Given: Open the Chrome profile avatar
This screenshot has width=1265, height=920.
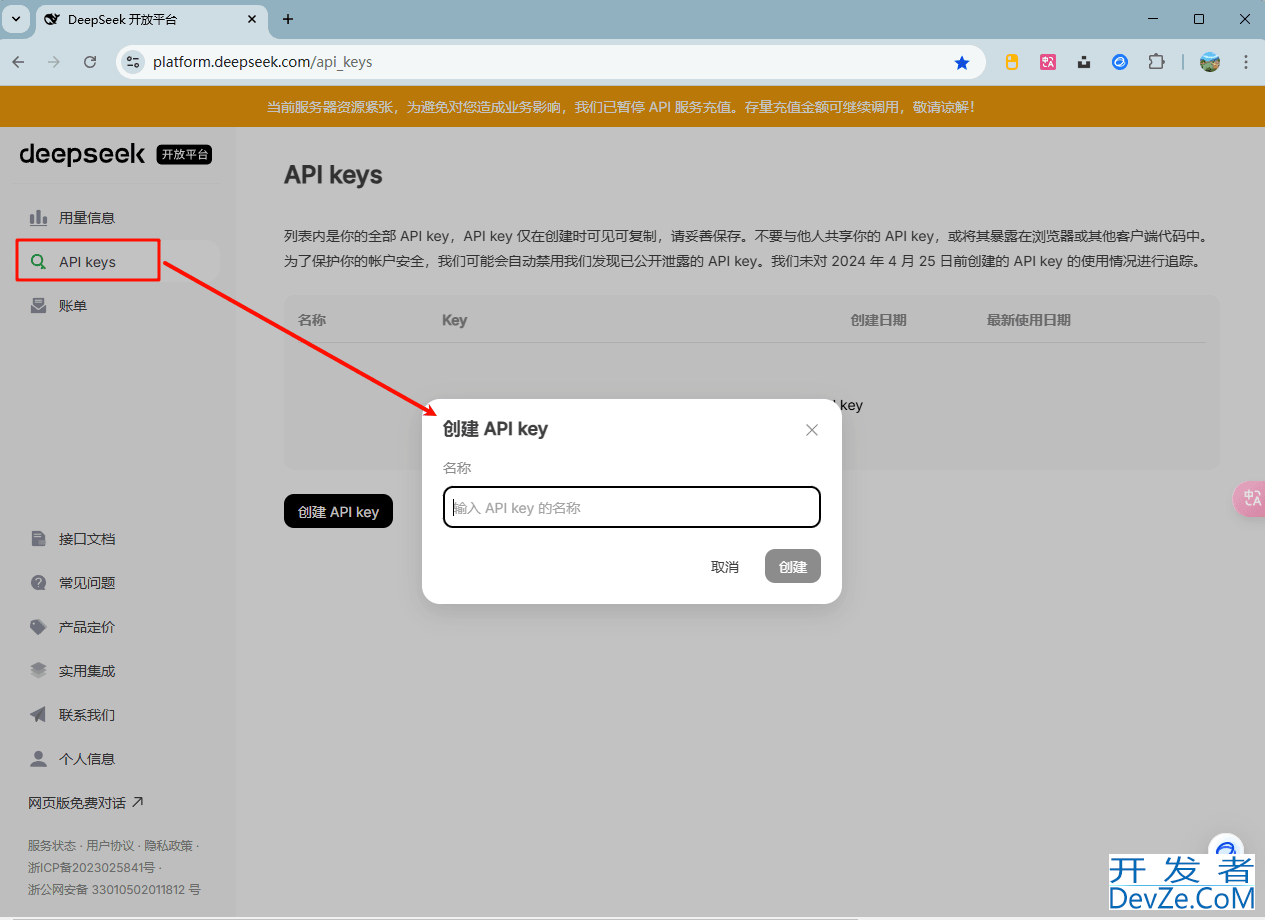Looking at the screenshot, I should point(1210,62).
